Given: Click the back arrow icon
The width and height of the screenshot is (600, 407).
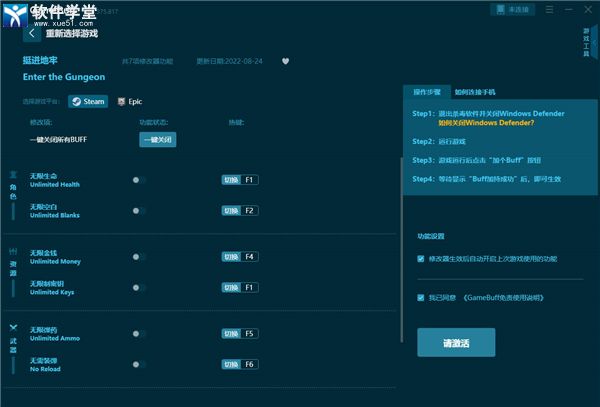Looking at the screenshot, I should (33, 33).
